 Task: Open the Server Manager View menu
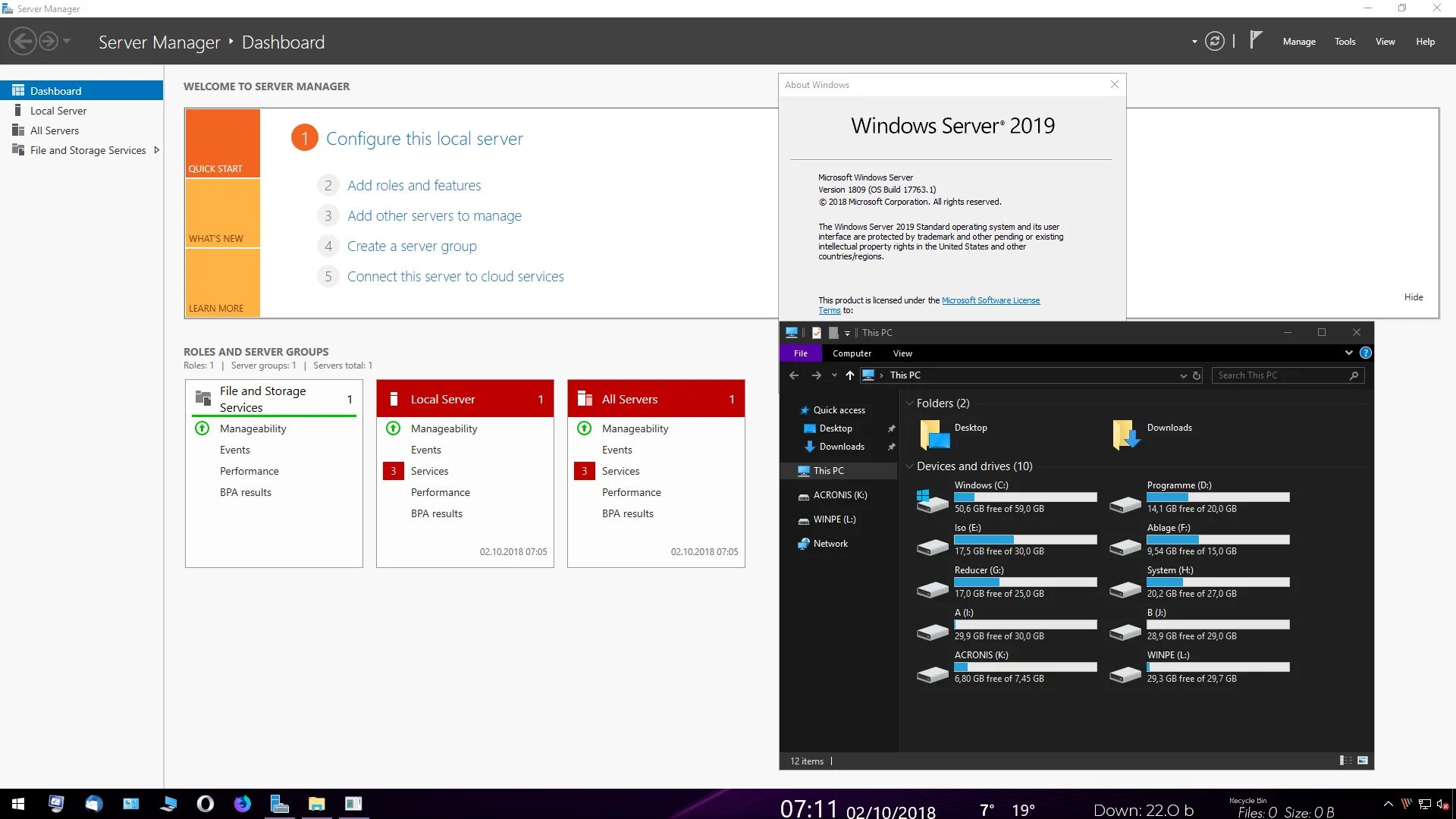(1385, 42)
